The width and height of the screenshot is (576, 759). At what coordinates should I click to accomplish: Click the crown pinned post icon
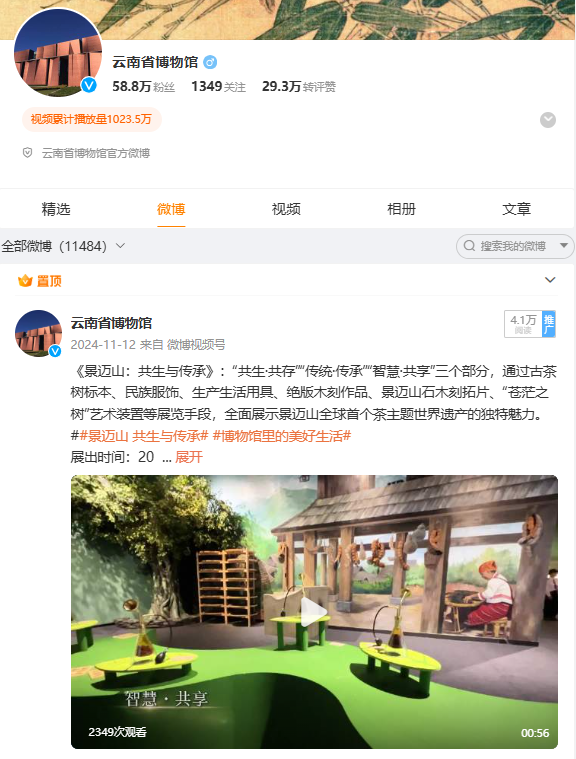point(25,281)
